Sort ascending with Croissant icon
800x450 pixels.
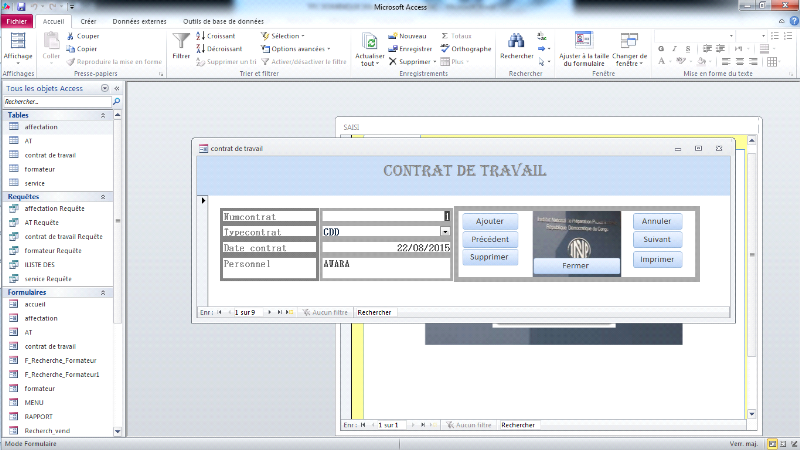click(201, 35)
